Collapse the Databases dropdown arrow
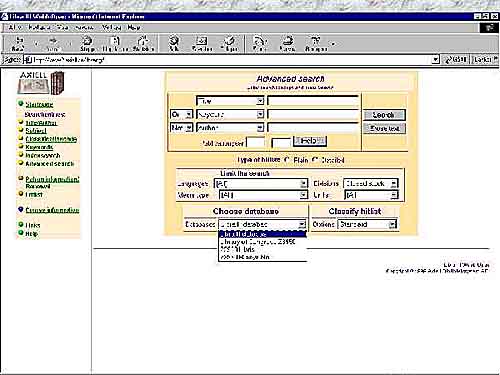This screenshot has width=500, height=375. click(302, 224)
